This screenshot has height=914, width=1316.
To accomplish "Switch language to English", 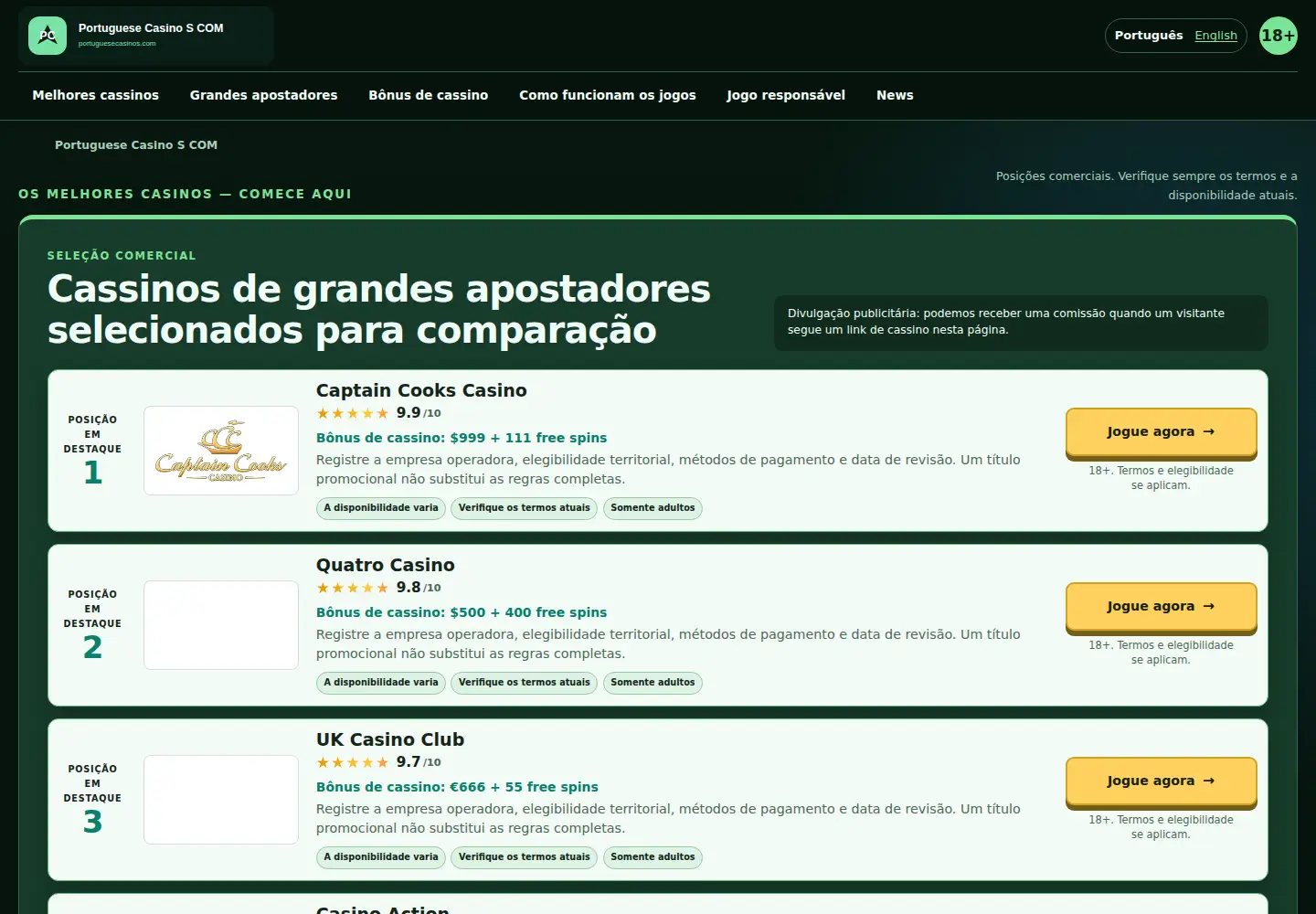I will pyautogui.click(x=1215, y=36).
